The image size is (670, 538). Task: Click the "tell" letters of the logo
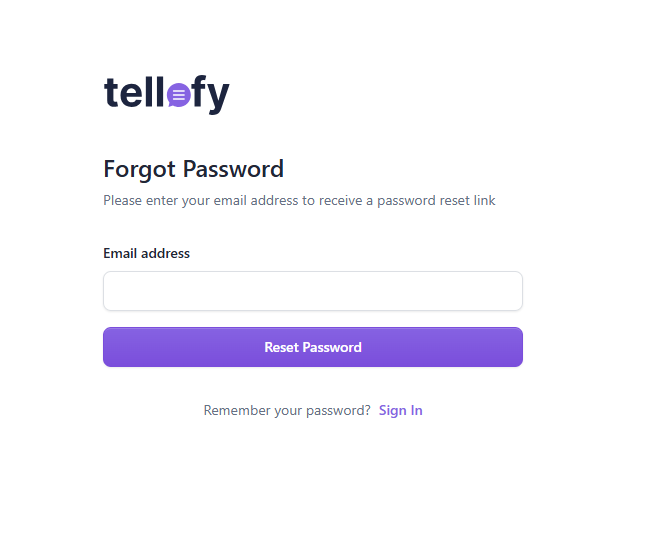click(x=134, y=91)
